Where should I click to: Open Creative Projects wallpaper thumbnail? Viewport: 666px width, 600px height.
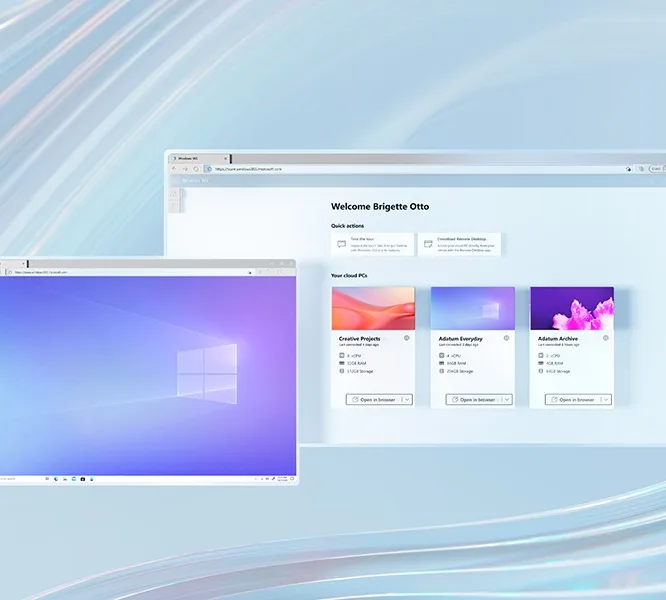click(373, 308)
